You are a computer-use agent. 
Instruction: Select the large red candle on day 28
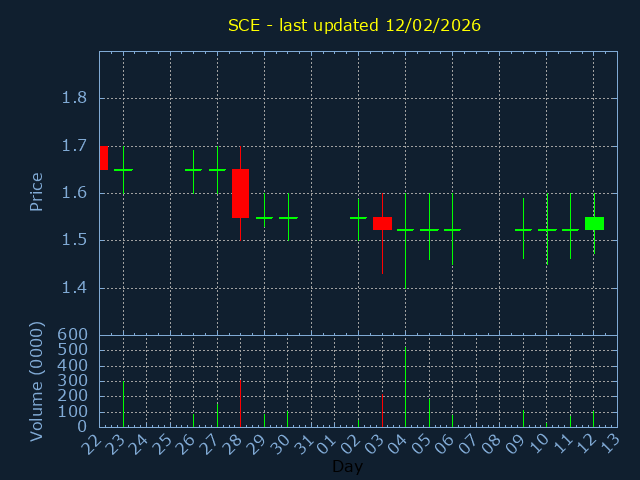pyautogui.click(x=240, y=193)
